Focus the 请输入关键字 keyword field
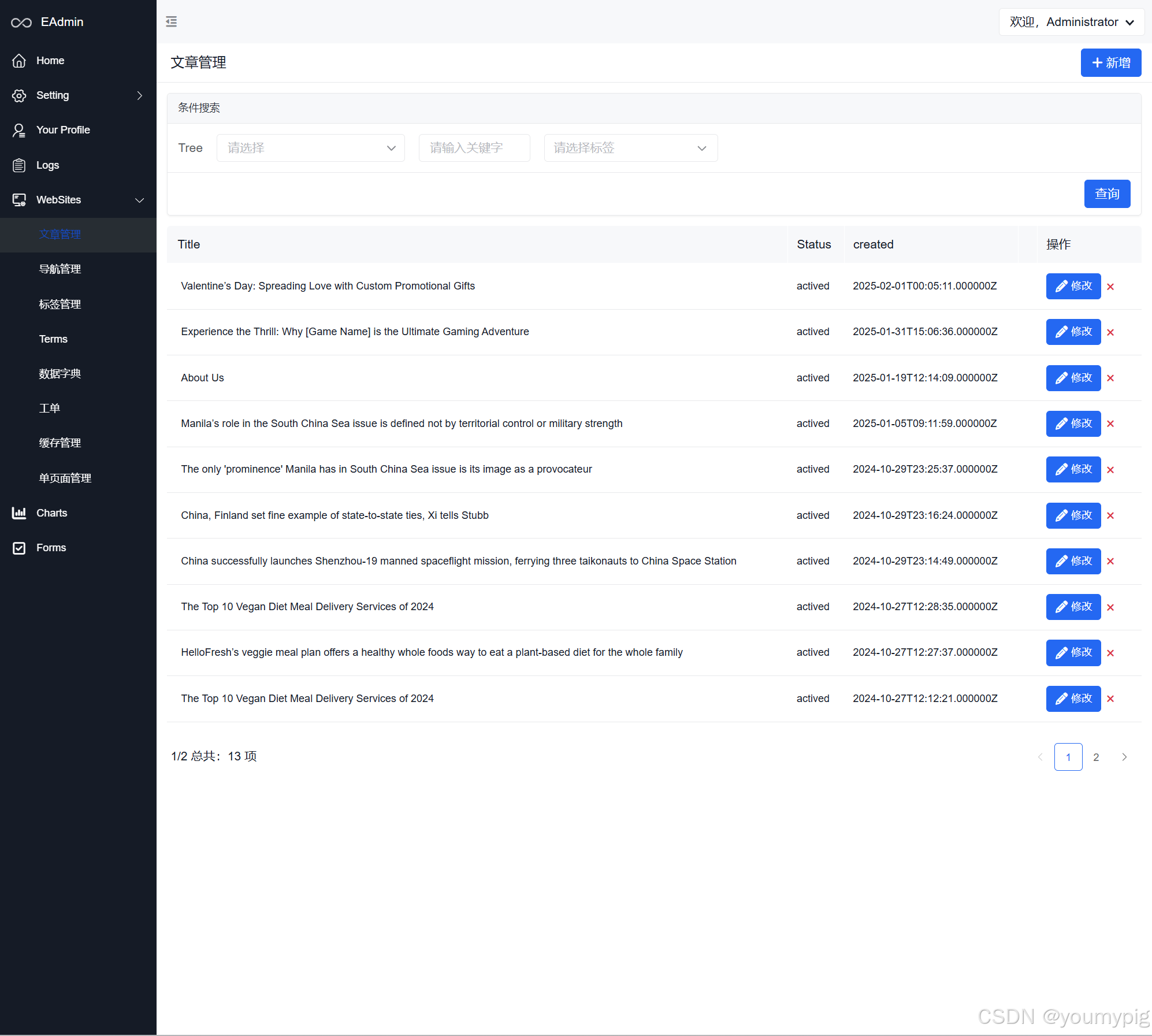This screenshot has height=1036, width=1152. click(x=474, y=148)
